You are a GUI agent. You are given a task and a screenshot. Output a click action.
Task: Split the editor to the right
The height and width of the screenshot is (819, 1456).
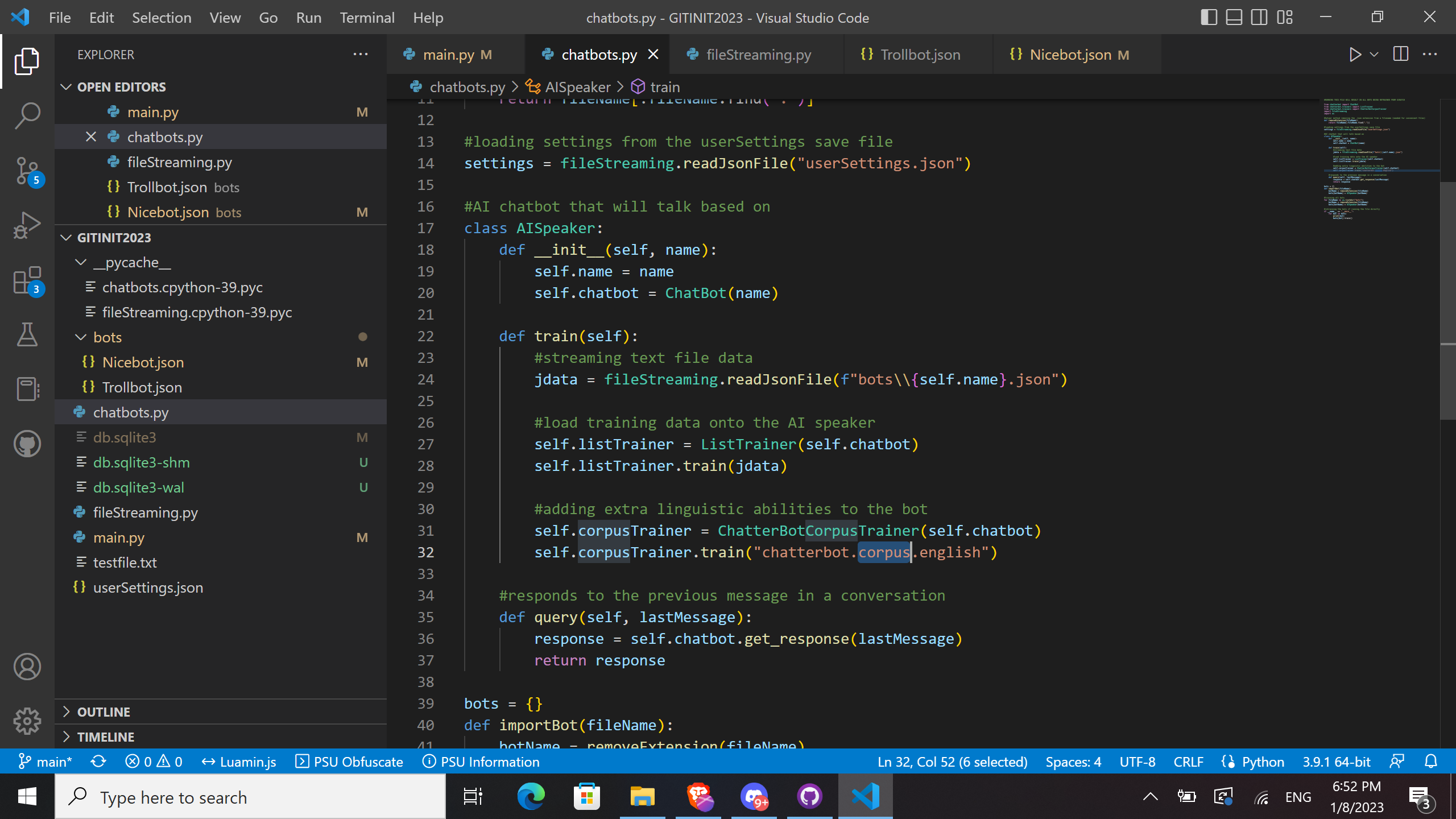click(1400, 55)
